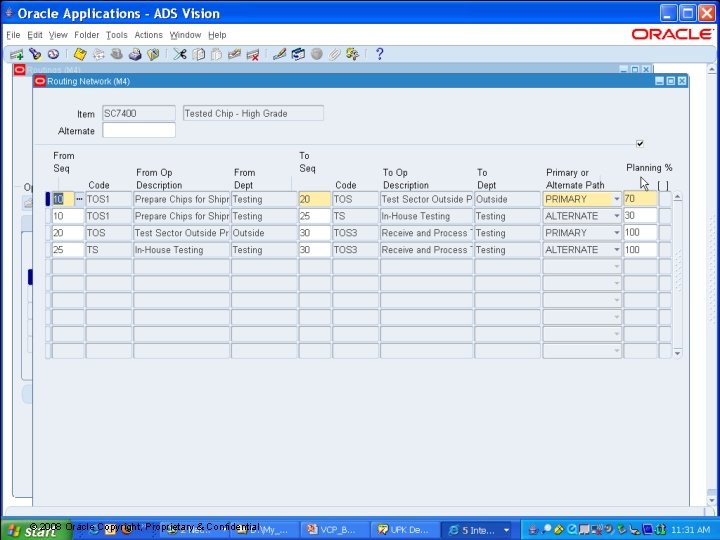This screenshot has width=720, height=540.
Task: Click the Window Help question mark icon
Action: 379,54
